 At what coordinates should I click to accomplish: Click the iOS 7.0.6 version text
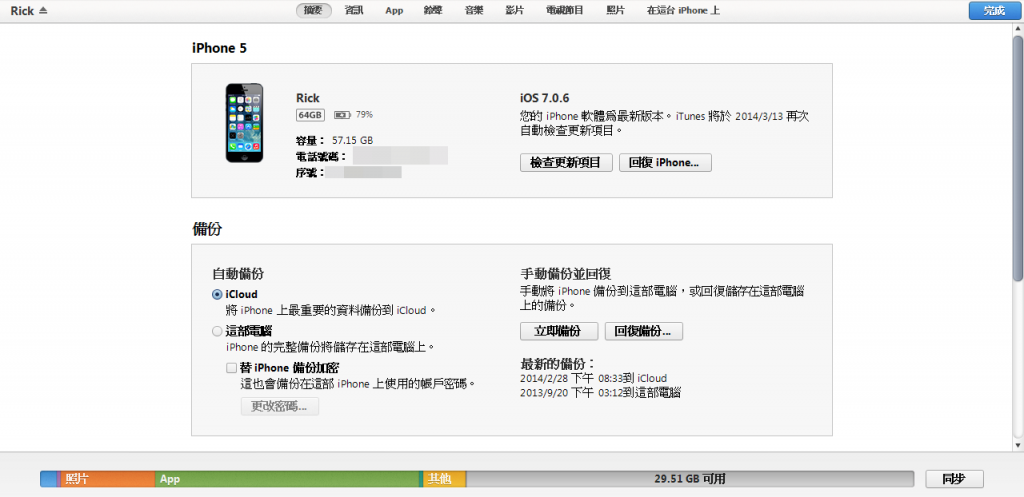tap(545, 98)
